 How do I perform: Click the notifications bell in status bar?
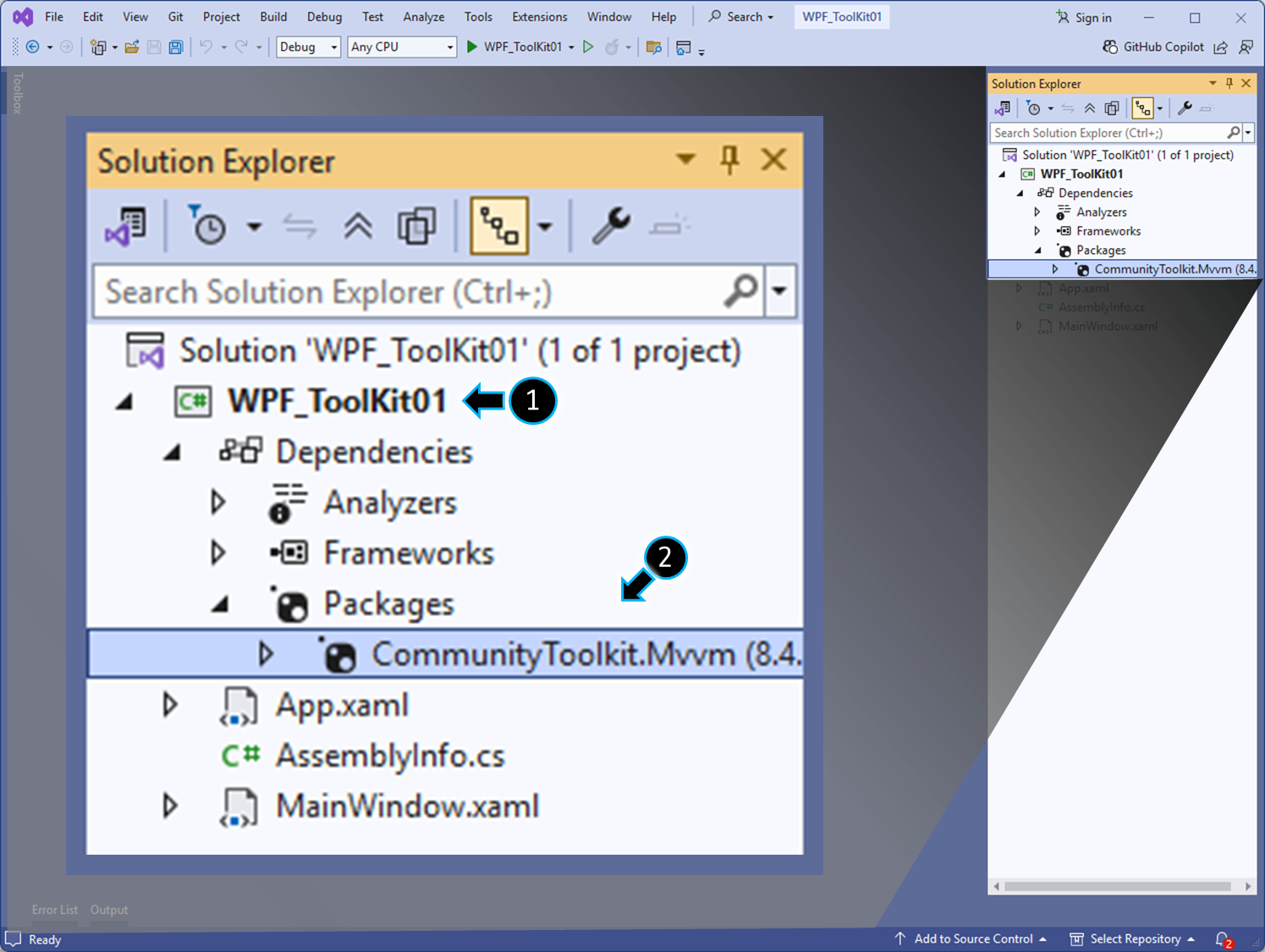click(x=1223, y=939)
